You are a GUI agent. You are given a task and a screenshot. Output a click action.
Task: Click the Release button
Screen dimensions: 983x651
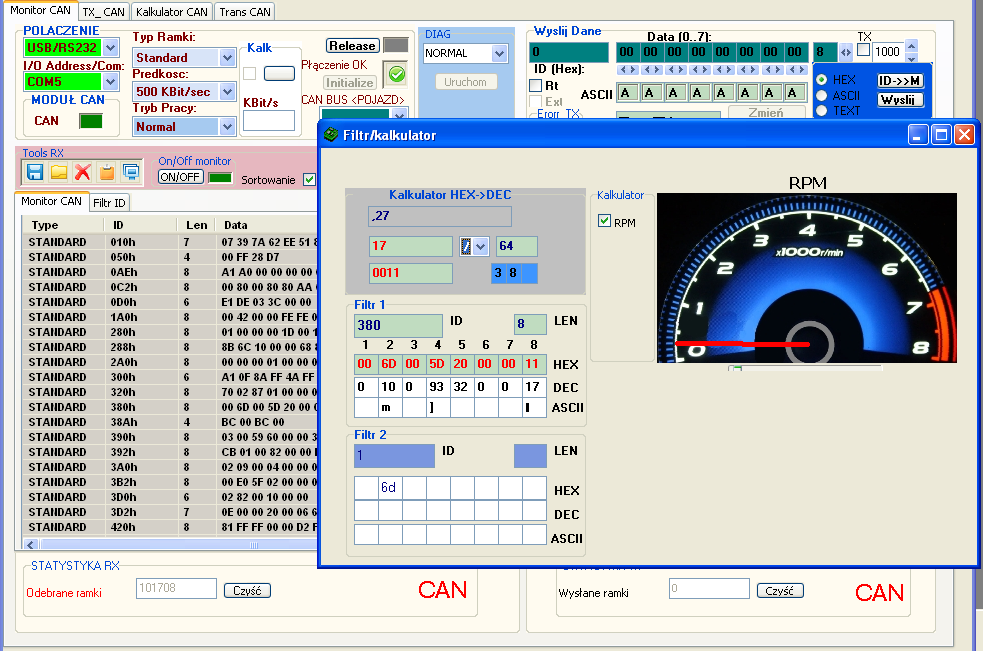pyautogui.click(x=352, y=45)
